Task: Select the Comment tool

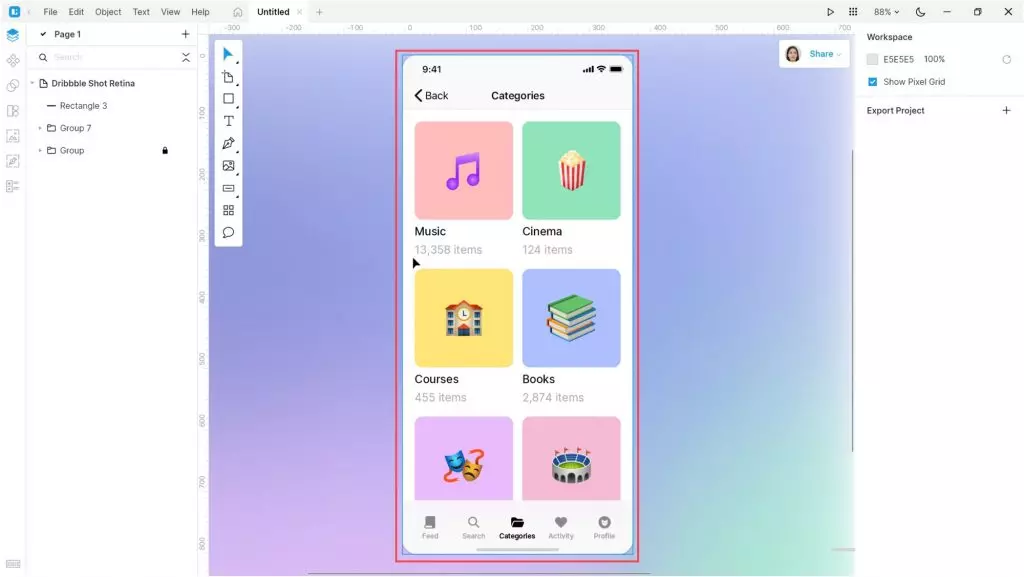Action: (x=228, y=232)
